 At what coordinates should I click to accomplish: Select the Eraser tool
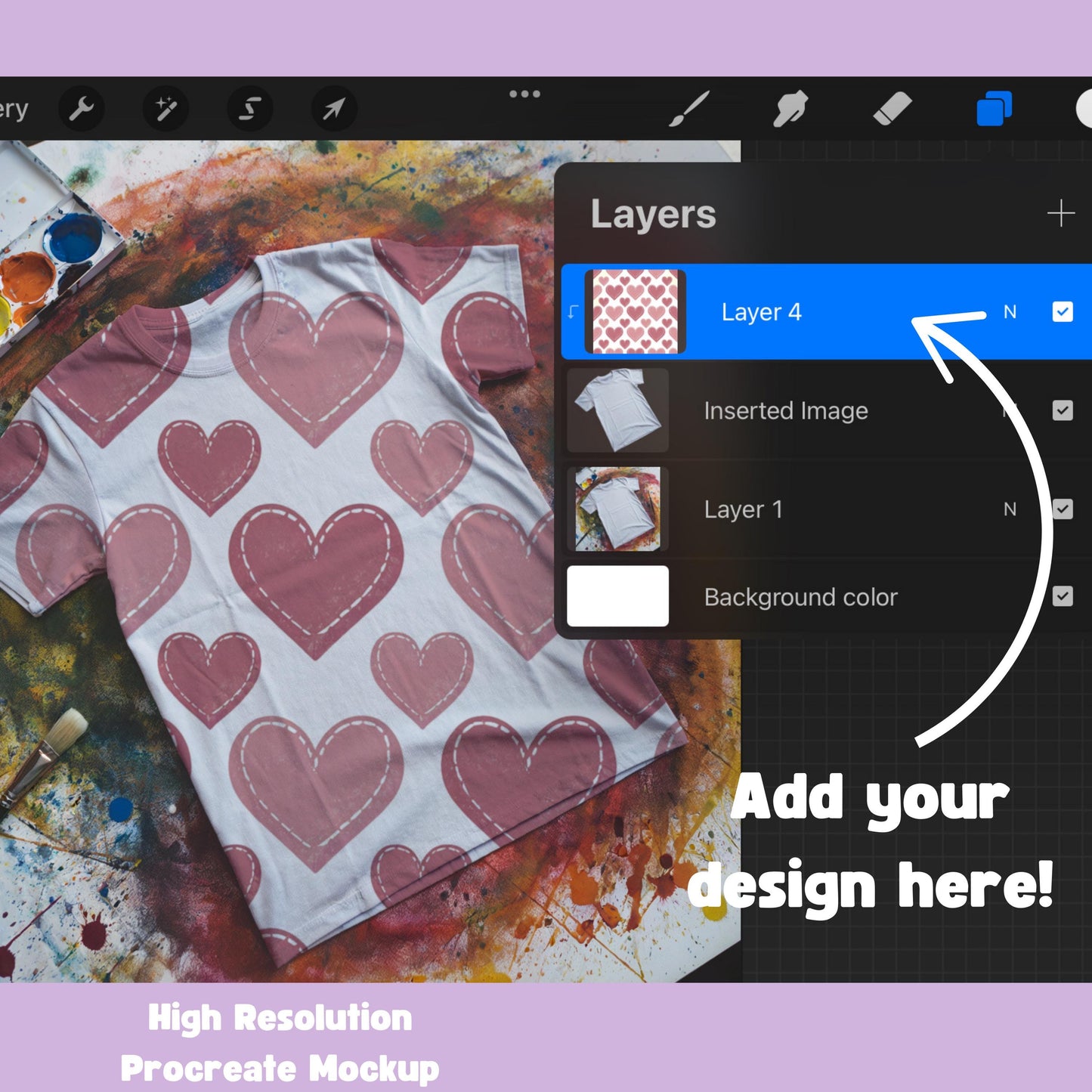point(892,110)
